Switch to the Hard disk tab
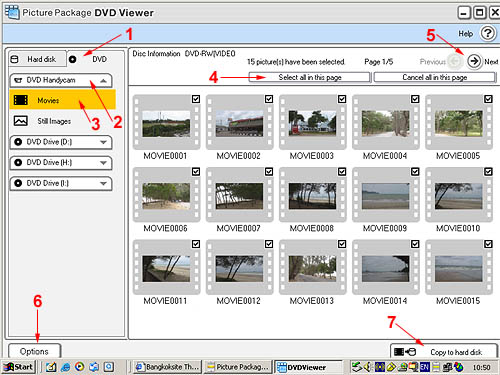Screen dimensions: 500x375 tap(37, 59)
